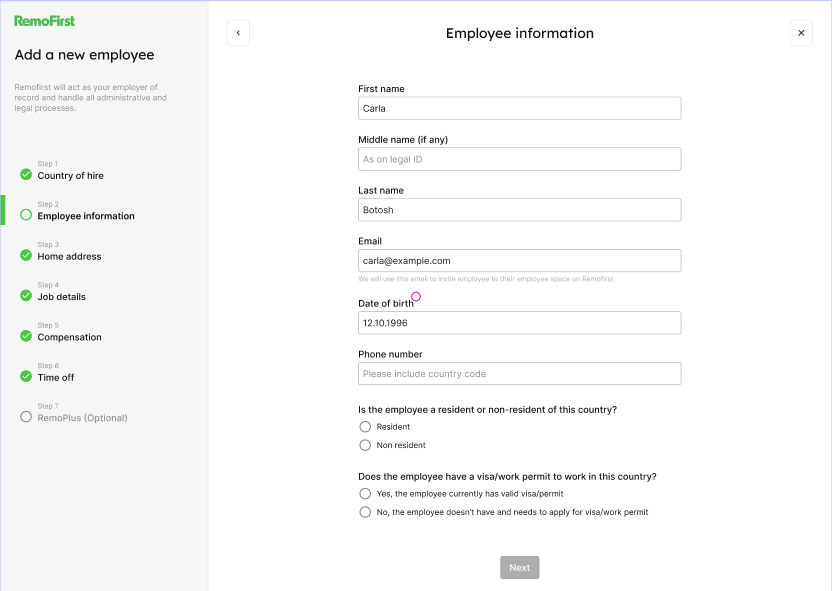Go to the Compensation step label
The height and width of the screenshot is (591, 832).
pos(69,337)
